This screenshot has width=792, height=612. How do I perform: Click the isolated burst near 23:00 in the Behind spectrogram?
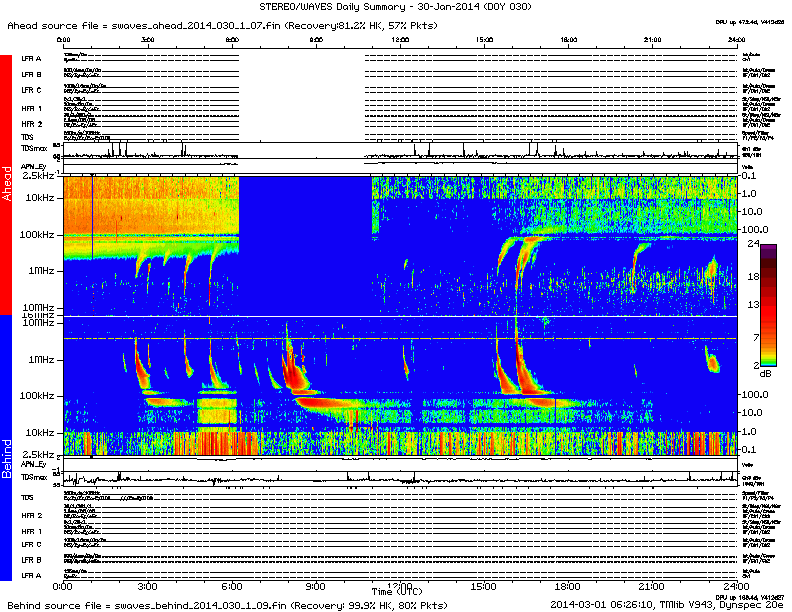coord(712,361)
